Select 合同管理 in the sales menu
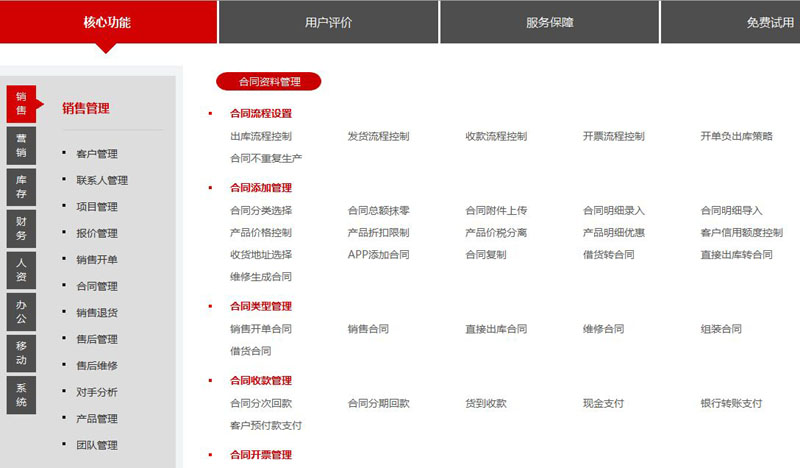This screenshot has width=800, height=468. [x=97, y=286]
